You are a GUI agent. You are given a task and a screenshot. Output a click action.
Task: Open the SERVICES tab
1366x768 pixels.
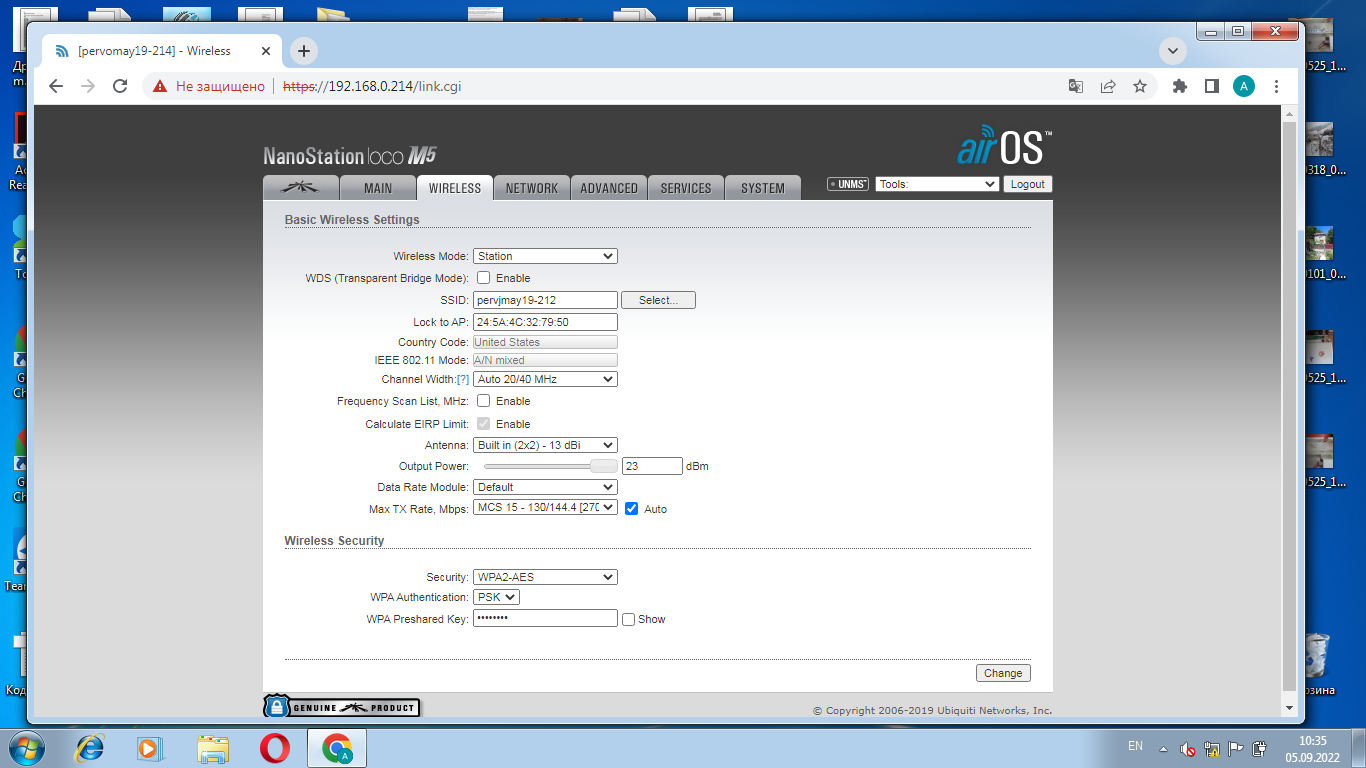(686, 188)
